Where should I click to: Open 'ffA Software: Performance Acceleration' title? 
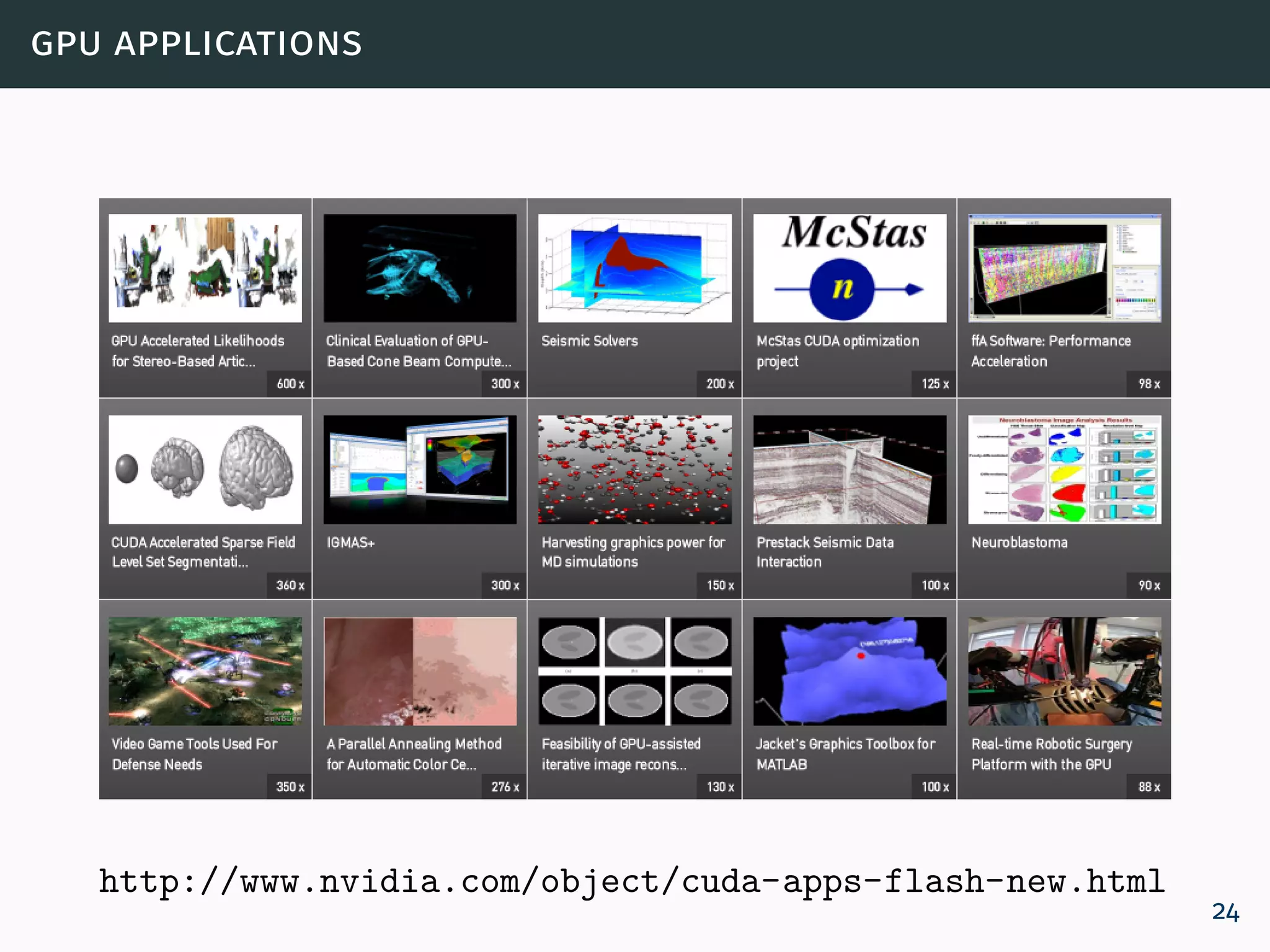tap(1051, 351)
